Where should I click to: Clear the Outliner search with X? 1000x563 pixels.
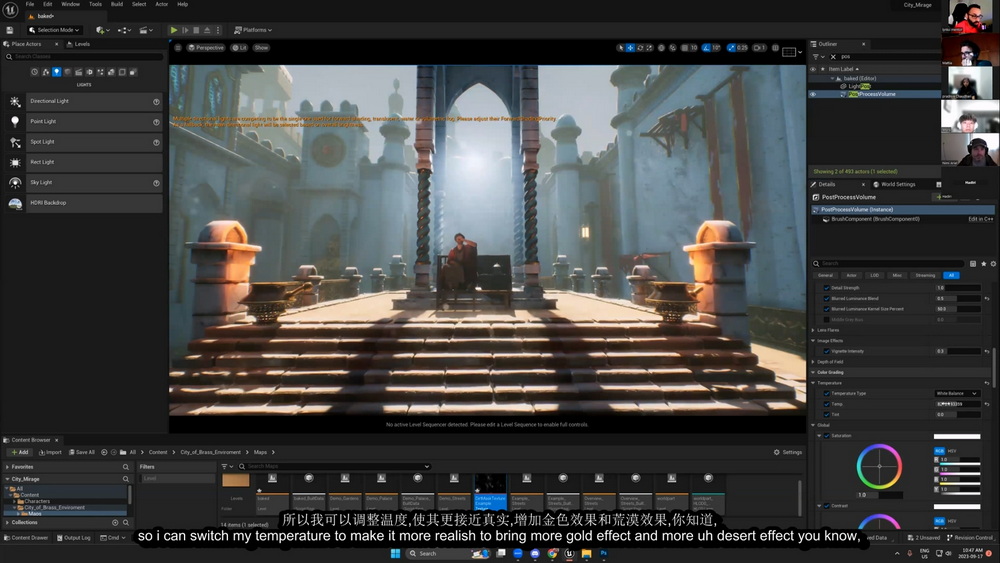833,57
